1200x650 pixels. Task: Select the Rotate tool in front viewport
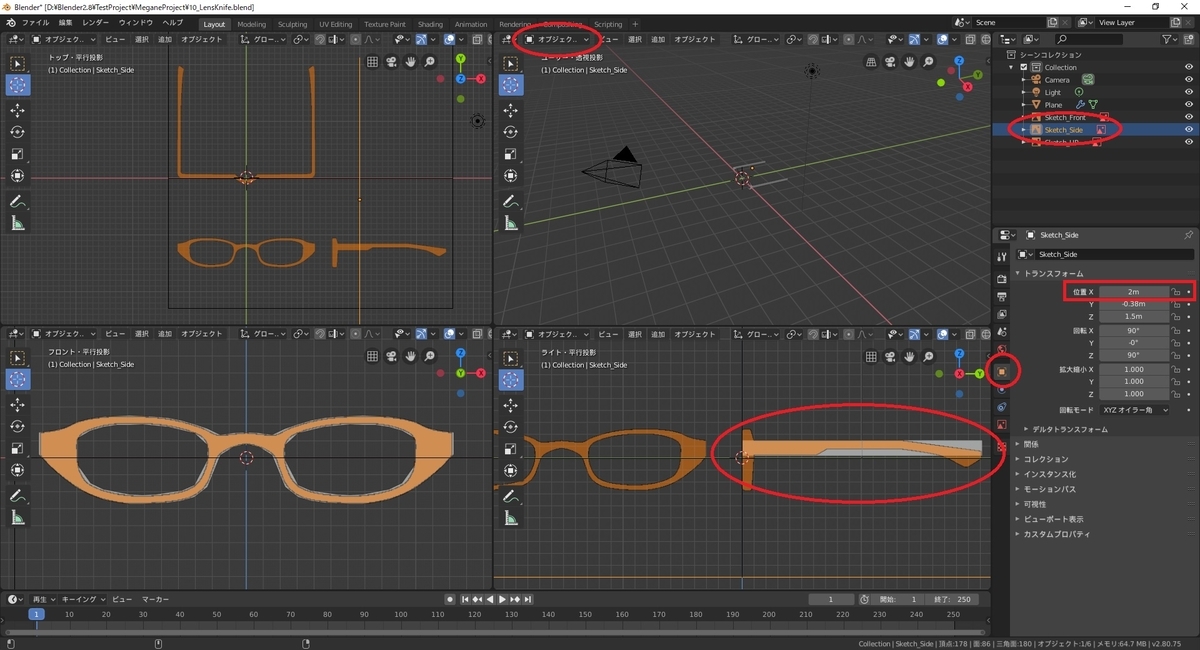[17, 427]
